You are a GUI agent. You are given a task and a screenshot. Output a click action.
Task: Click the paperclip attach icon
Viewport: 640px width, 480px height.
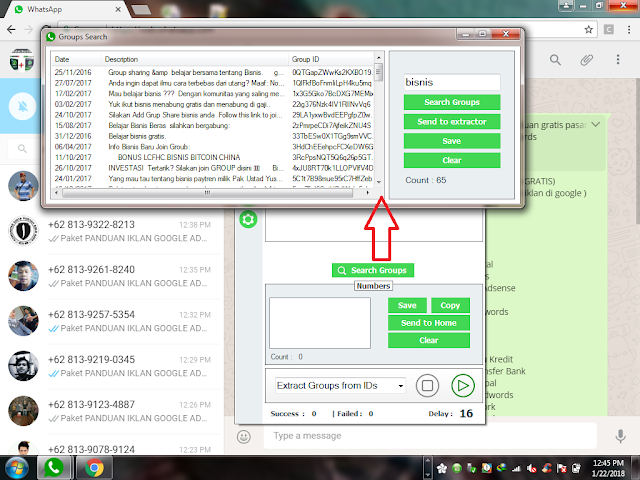(x=587, y=60)
